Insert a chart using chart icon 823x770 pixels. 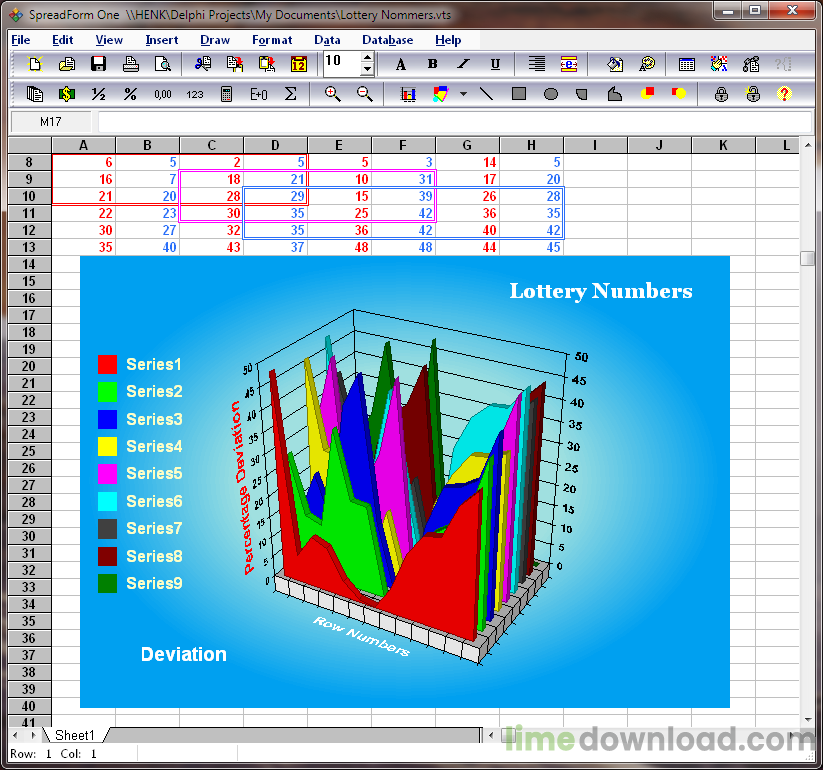pos(408,94)
